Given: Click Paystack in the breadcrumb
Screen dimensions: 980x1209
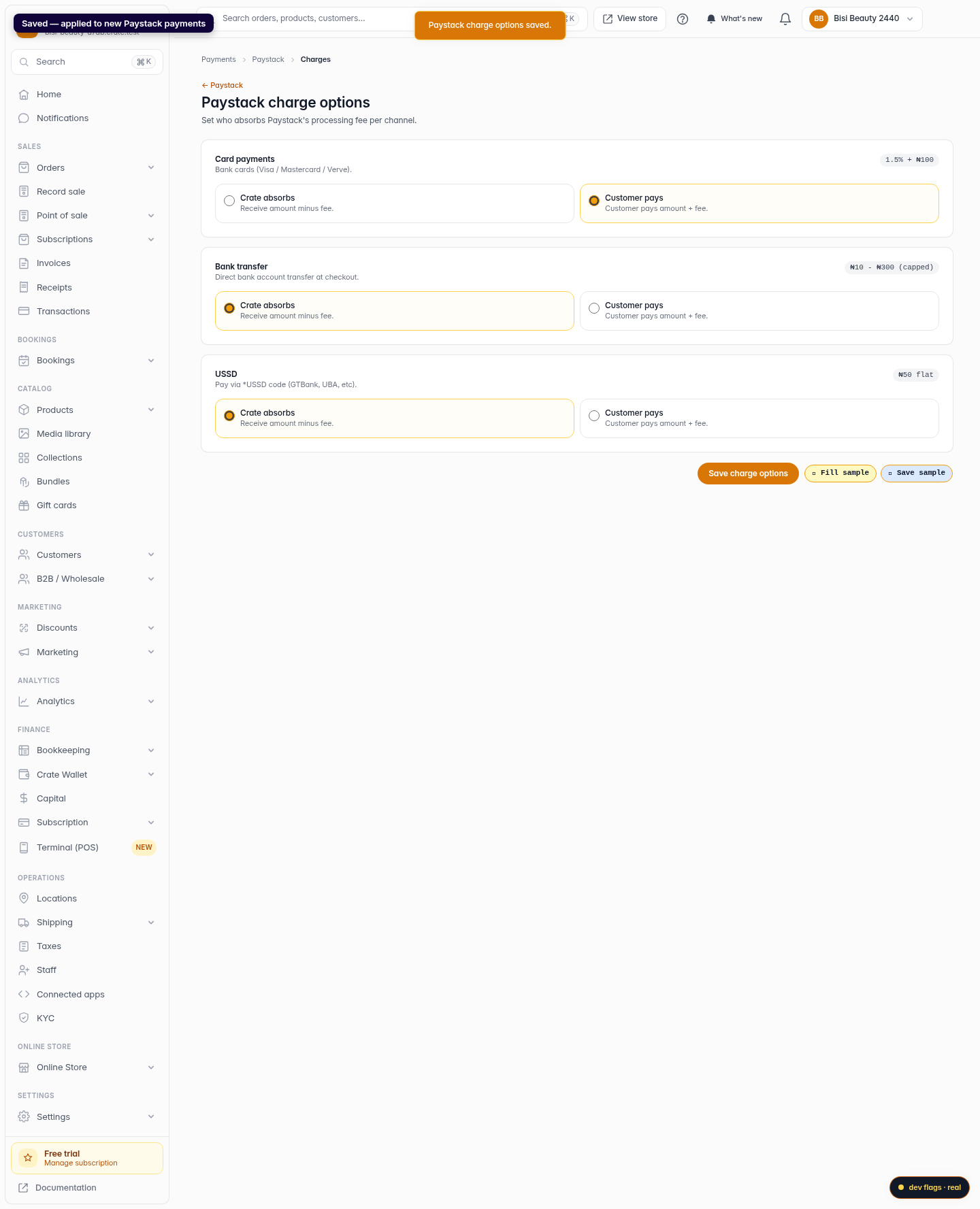Looking at the screenshot, I should pos(268,60).
